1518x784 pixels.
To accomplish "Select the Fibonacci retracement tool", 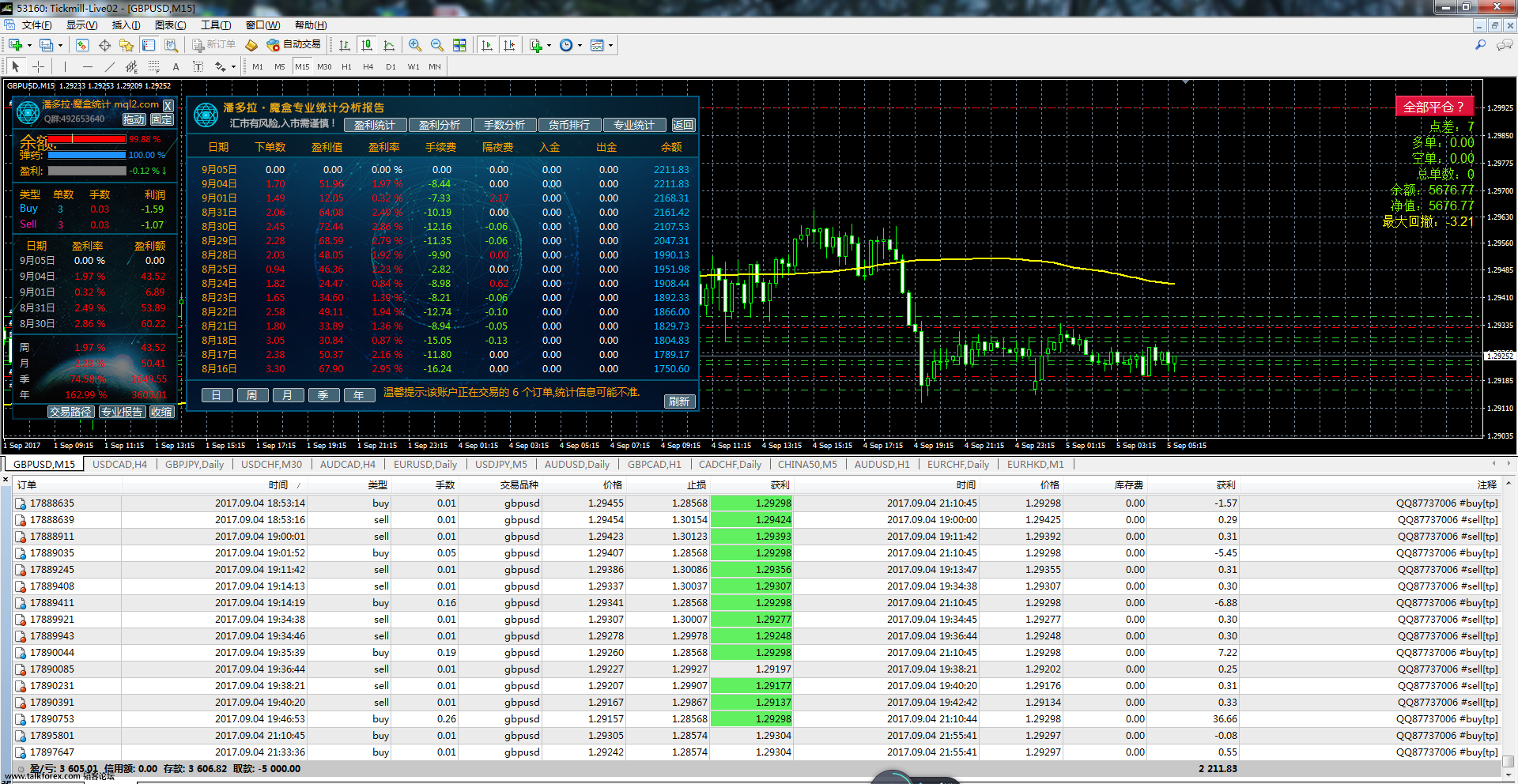I will click(x=153, y=66).
